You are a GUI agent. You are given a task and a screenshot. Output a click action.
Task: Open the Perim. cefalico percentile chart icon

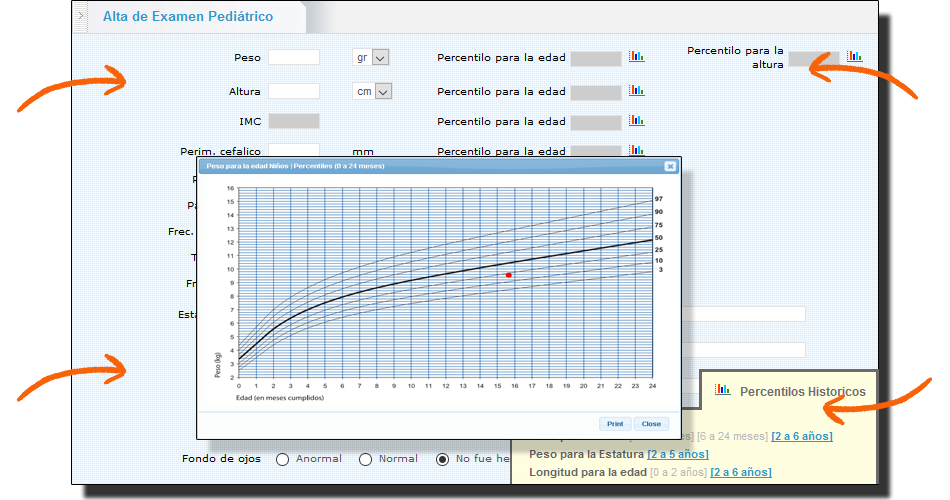tap(636, 150)
